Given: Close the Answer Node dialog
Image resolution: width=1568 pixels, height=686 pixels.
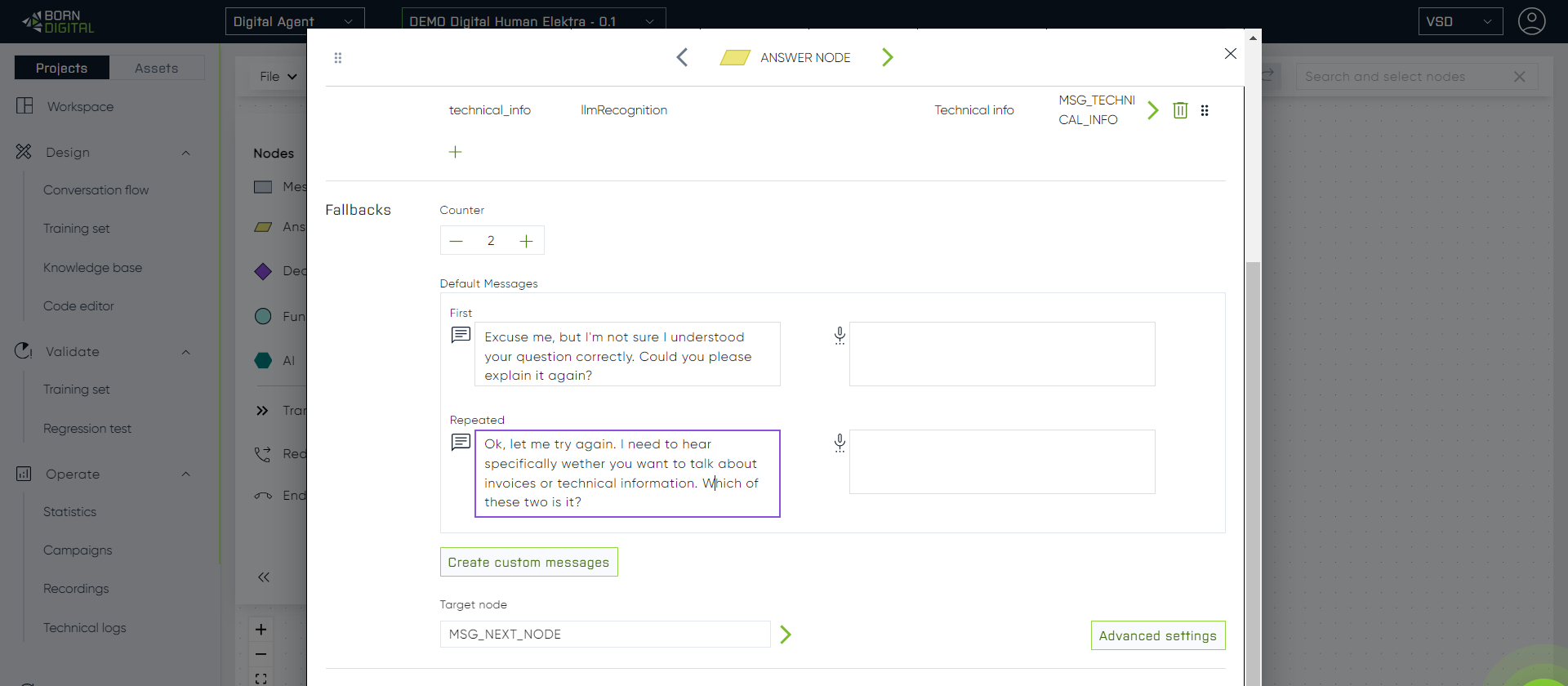Looking at the screenshot, I should [x=1231, y=54].
